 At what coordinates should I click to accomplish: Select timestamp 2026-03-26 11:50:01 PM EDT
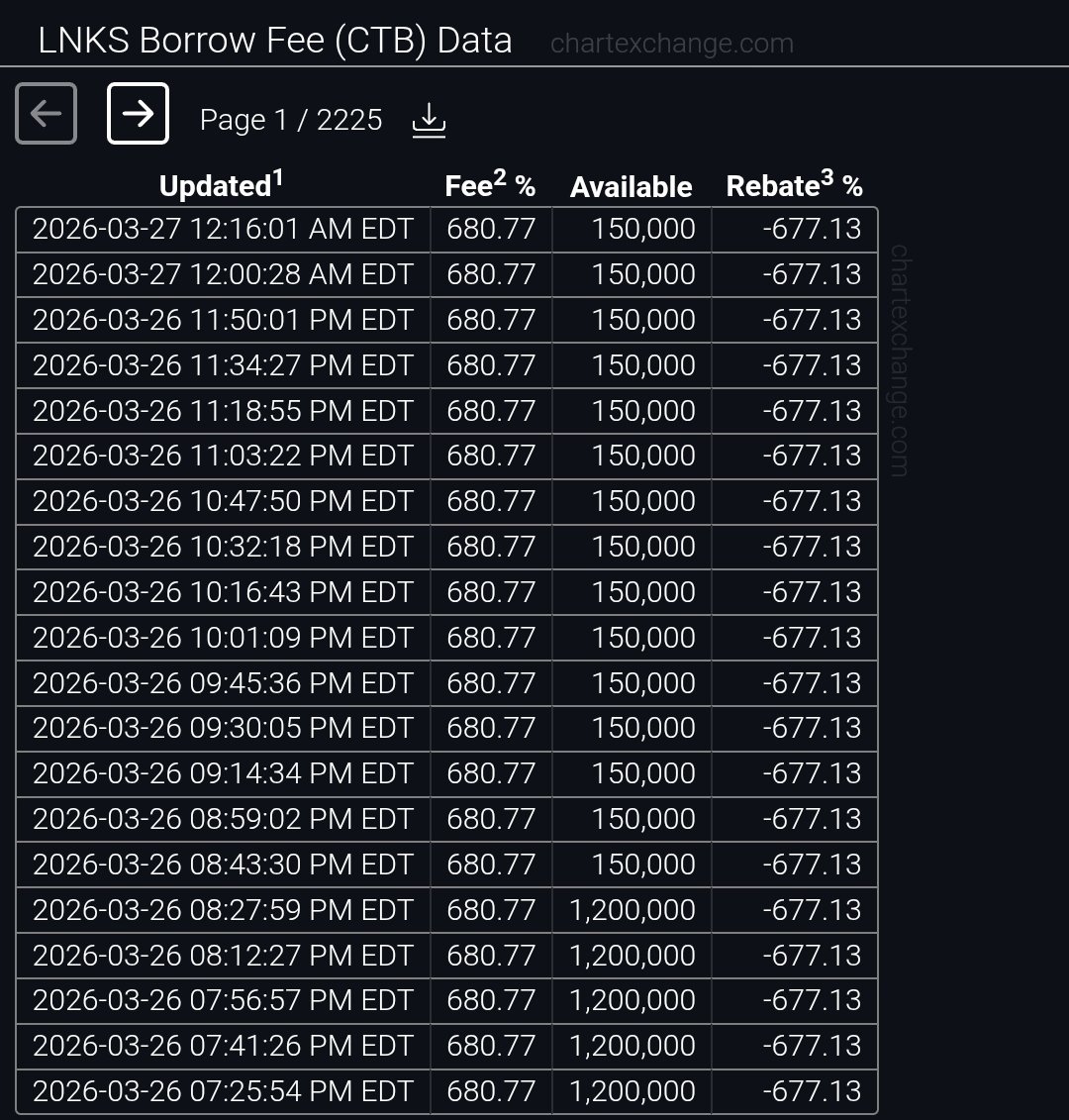(x=223, y=320)
